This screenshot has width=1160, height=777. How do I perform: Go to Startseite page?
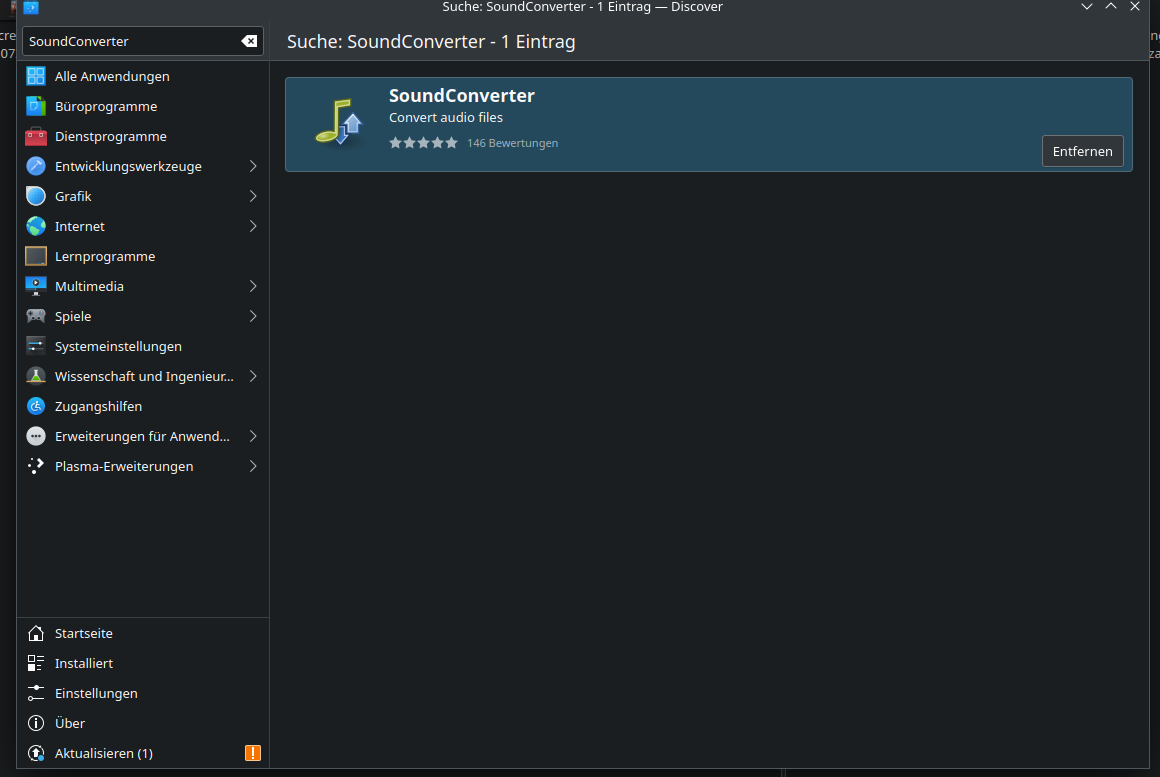[x=143, y=633]
